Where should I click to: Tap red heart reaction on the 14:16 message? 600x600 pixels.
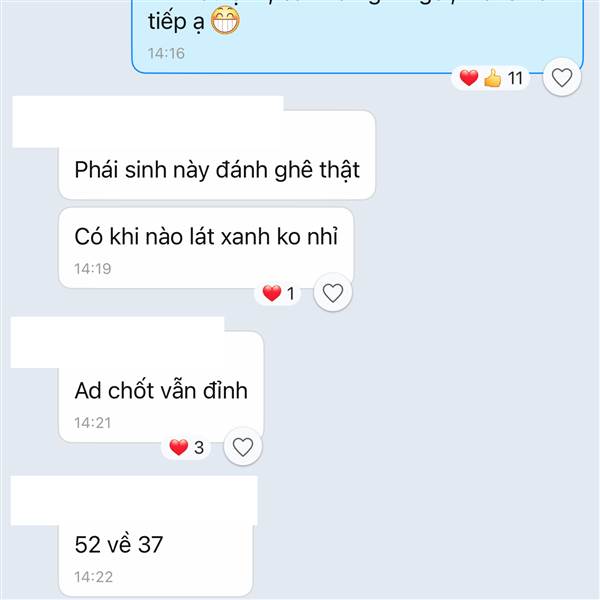(x=469, y=78)
